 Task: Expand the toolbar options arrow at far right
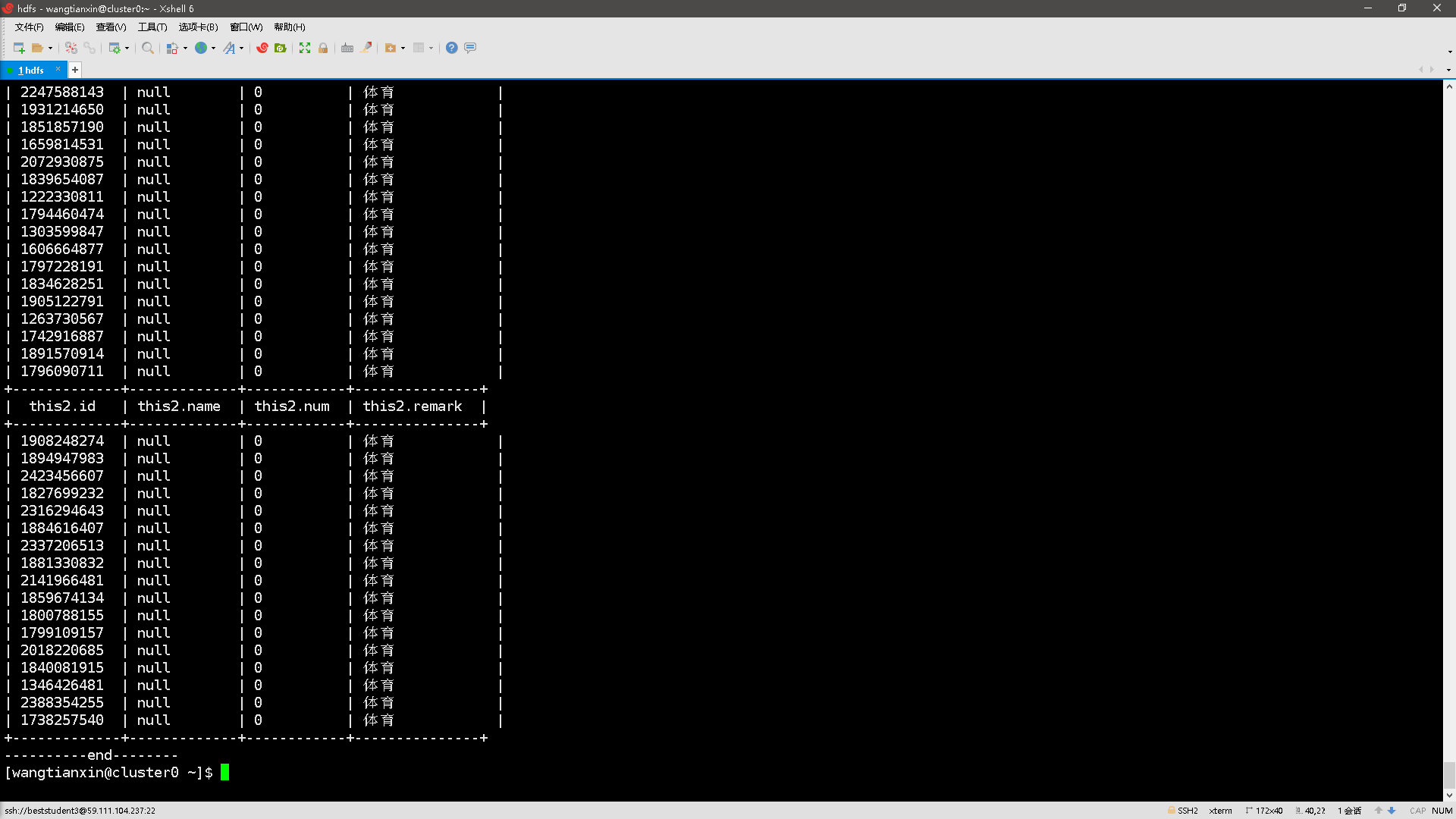(x=1450, y=52)
